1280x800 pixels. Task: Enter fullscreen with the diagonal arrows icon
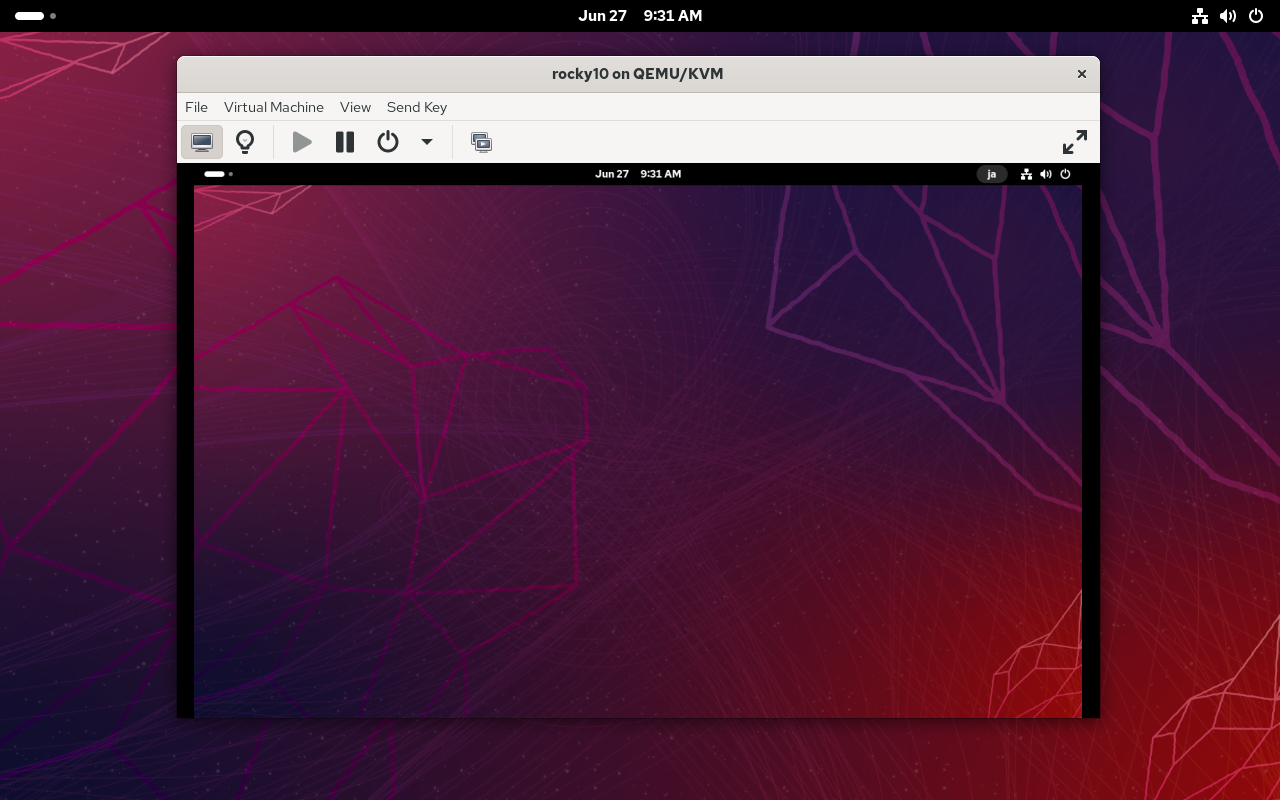(1074, 142)
